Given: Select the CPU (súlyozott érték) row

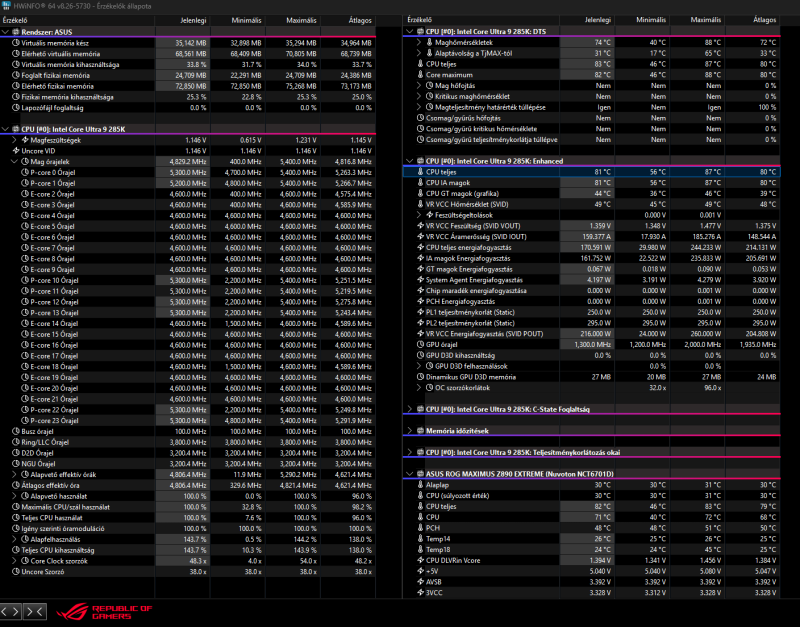Looking at the screenshot, I should (591, 495).
